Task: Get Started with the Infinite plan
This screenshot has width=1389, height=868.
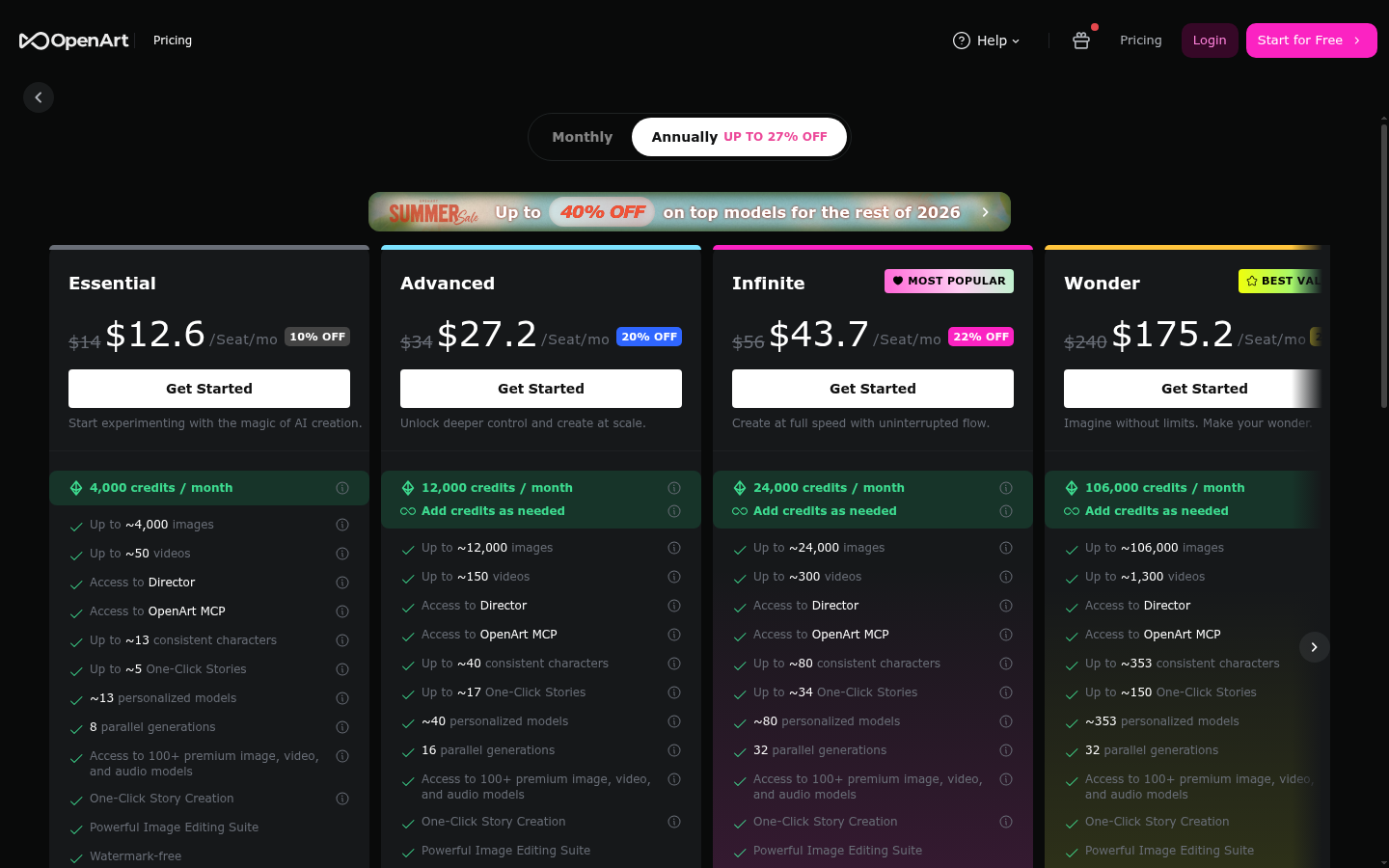Action: pos(873,389)
